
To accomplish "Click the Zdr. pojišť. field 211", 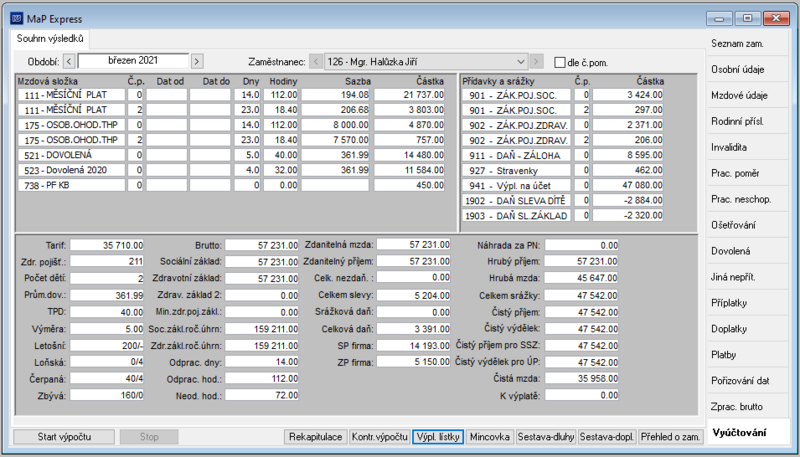I will pyautogui.click(x=107, y=262).
